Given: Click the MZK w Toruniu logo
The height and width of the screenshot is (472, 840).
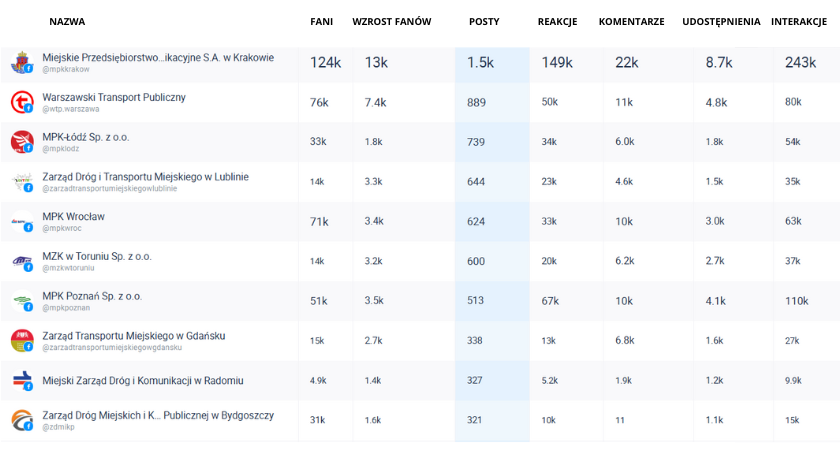Looking at the screenshot, I should [21, 261].
